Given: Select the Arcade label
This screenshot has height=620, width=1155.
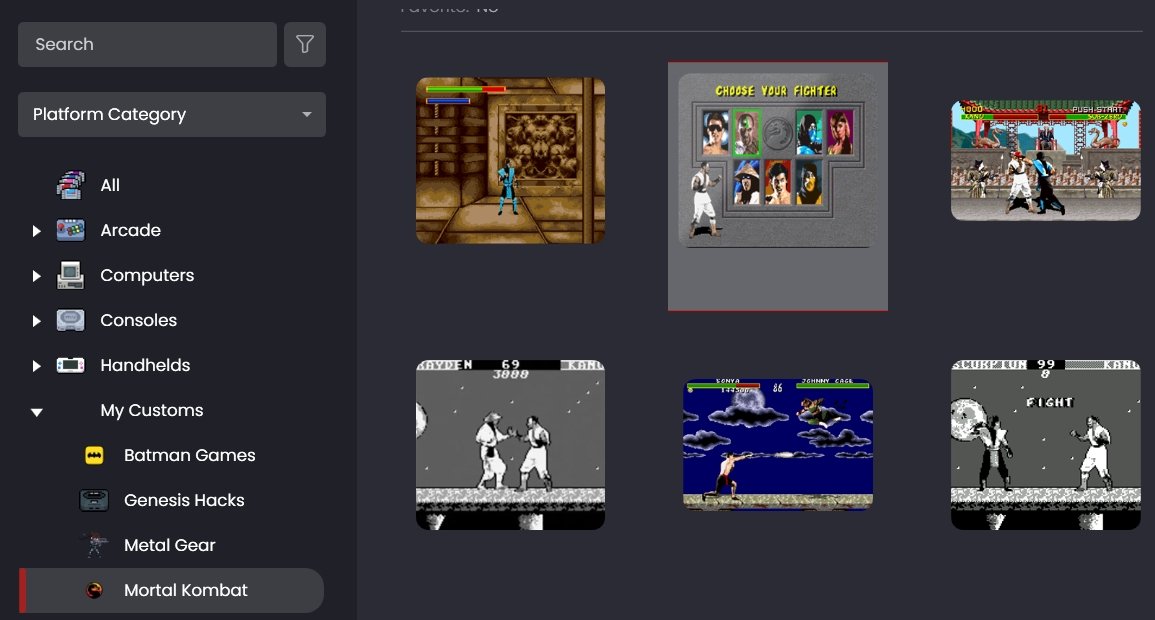Looking at the screenshot, I should (130, 230).
